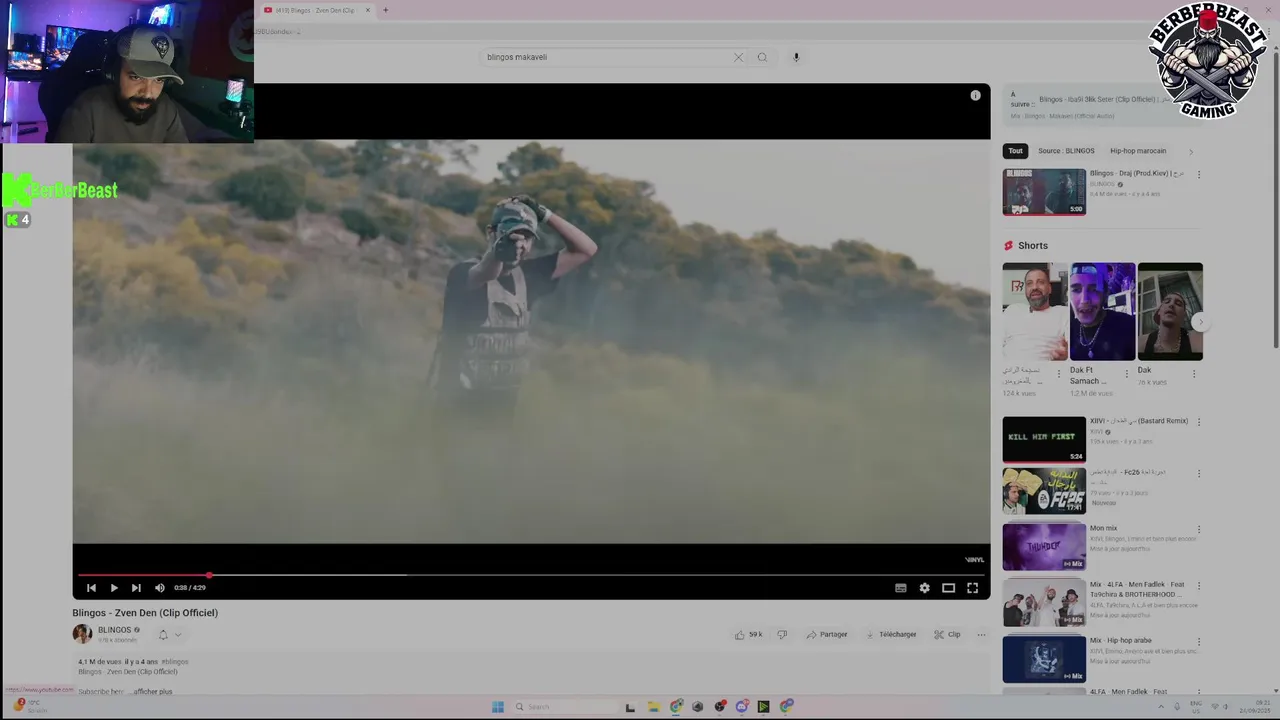Select the Tout filter chip

click(1015, 151)
